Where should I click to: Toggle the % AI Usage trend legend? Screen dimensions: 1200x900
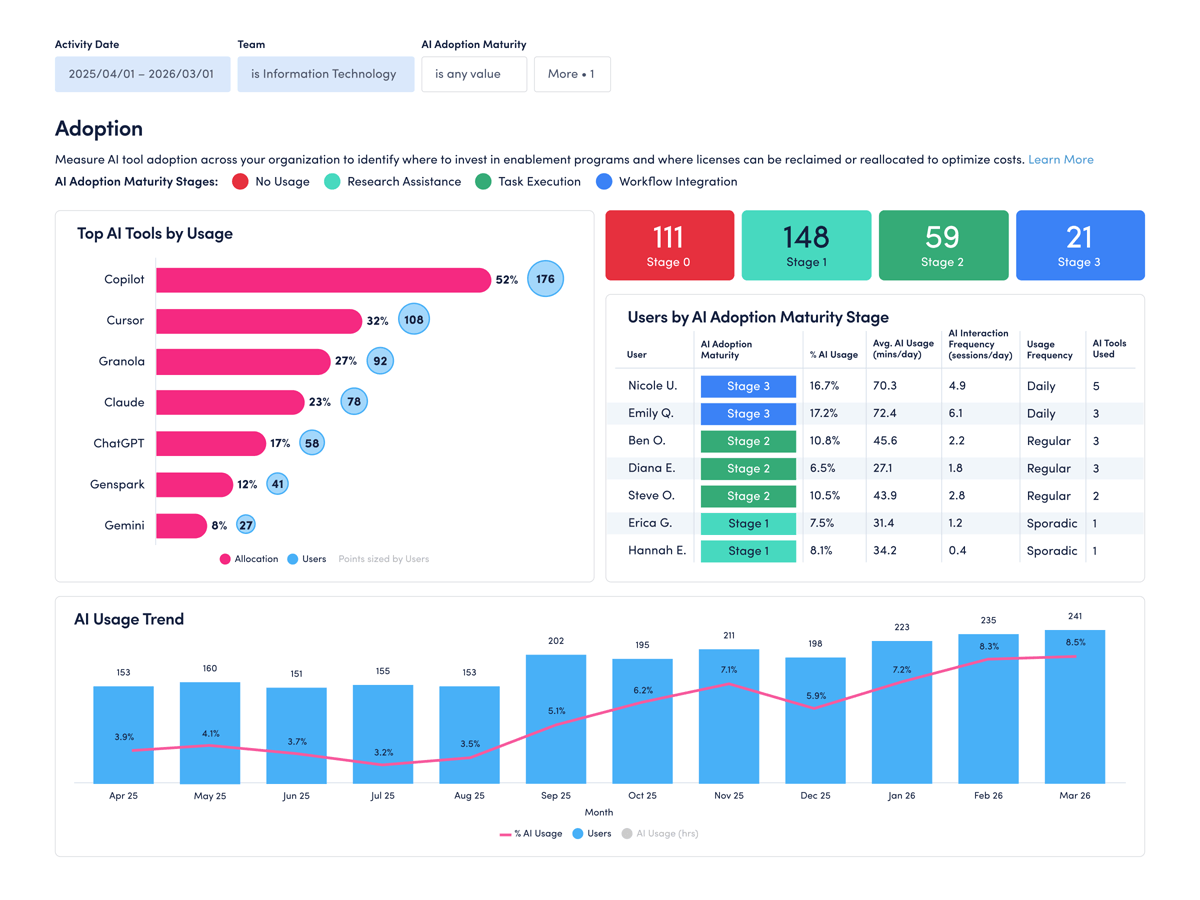(531, 833)
